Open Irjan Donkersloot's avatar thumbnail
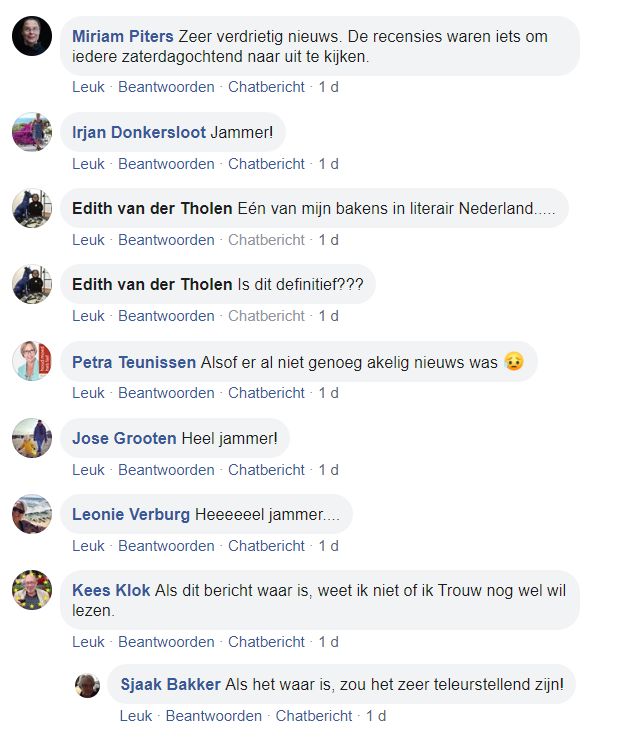Viewport: 620px width, 737px height. [32, 132]
